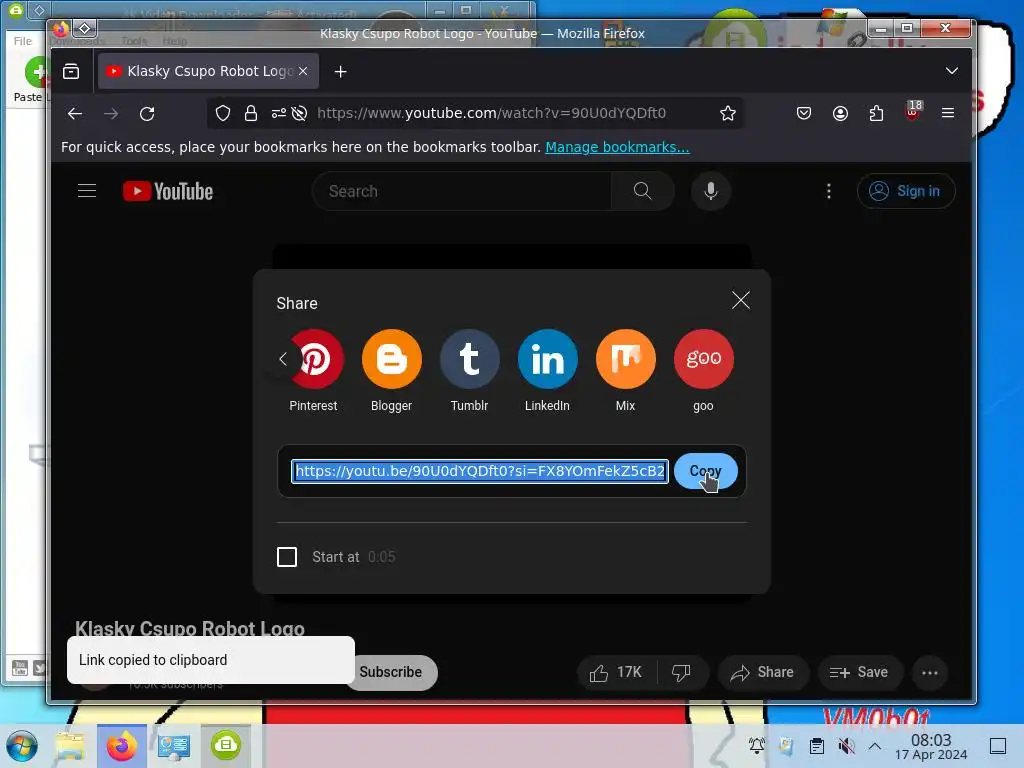Open File Explorer from taskbar
The image size is (1024, 768).
71,746
